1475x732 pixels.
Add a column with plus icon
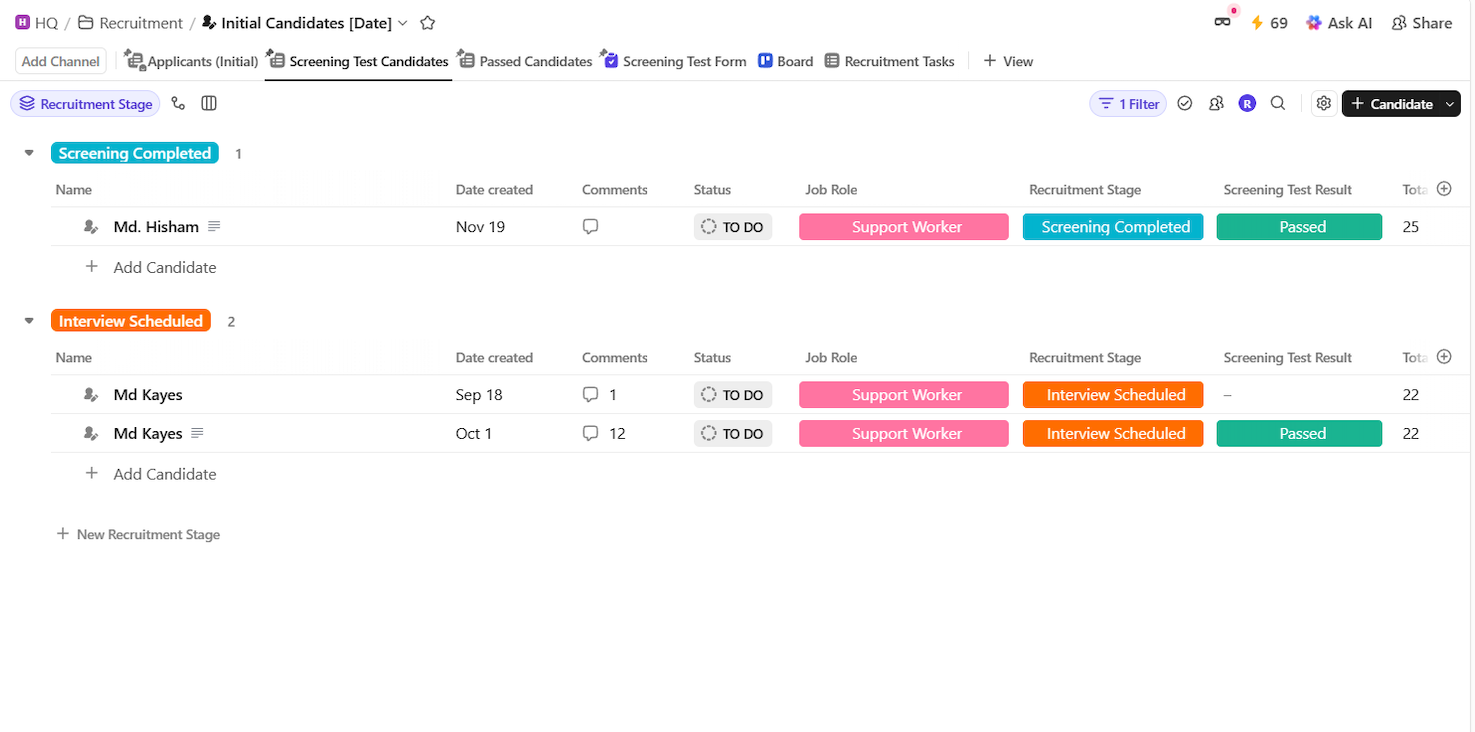[x=1443, y=189]
